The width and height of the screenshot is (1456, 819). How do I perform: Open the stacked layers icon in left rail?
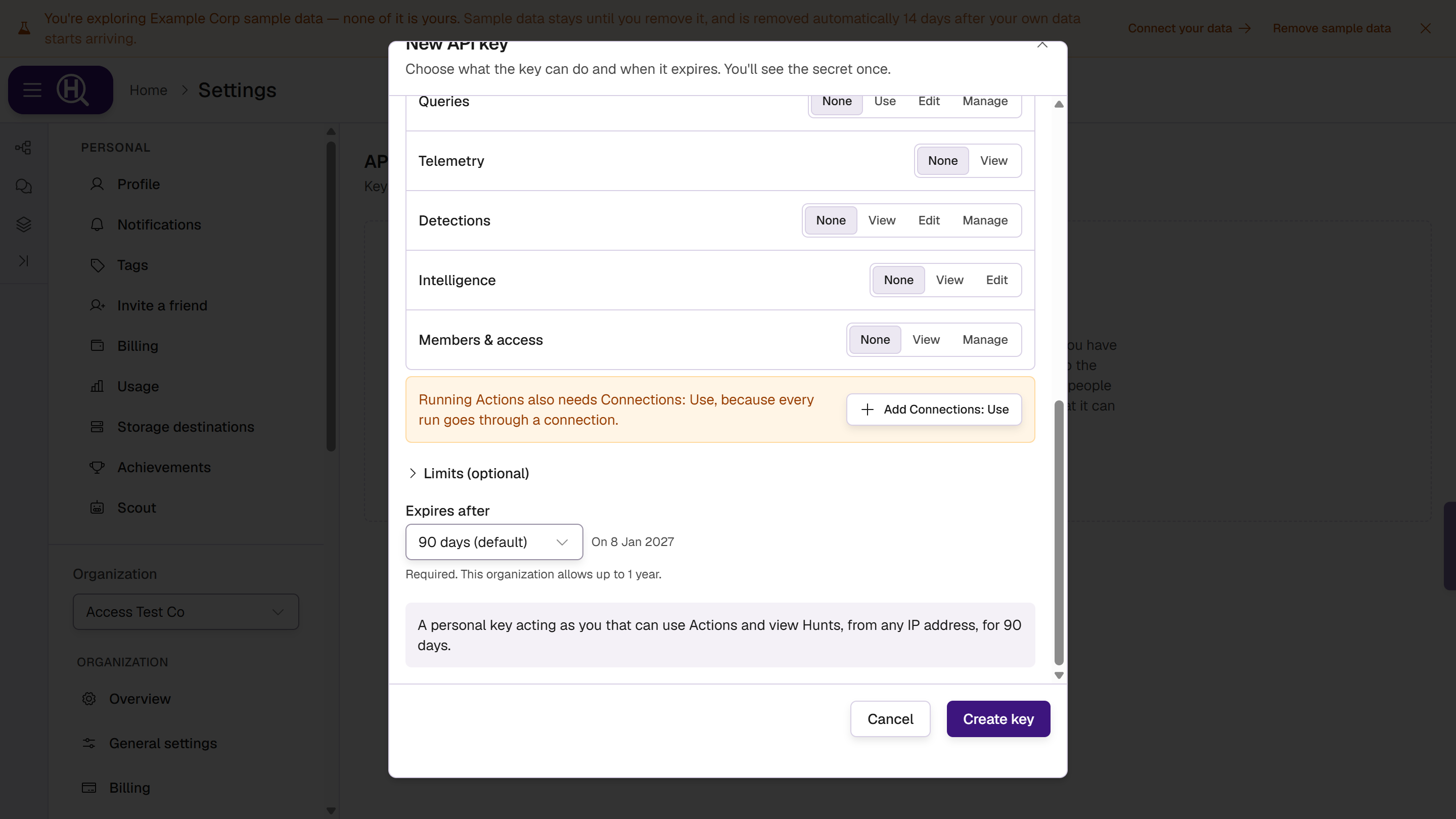click(23, 224)
